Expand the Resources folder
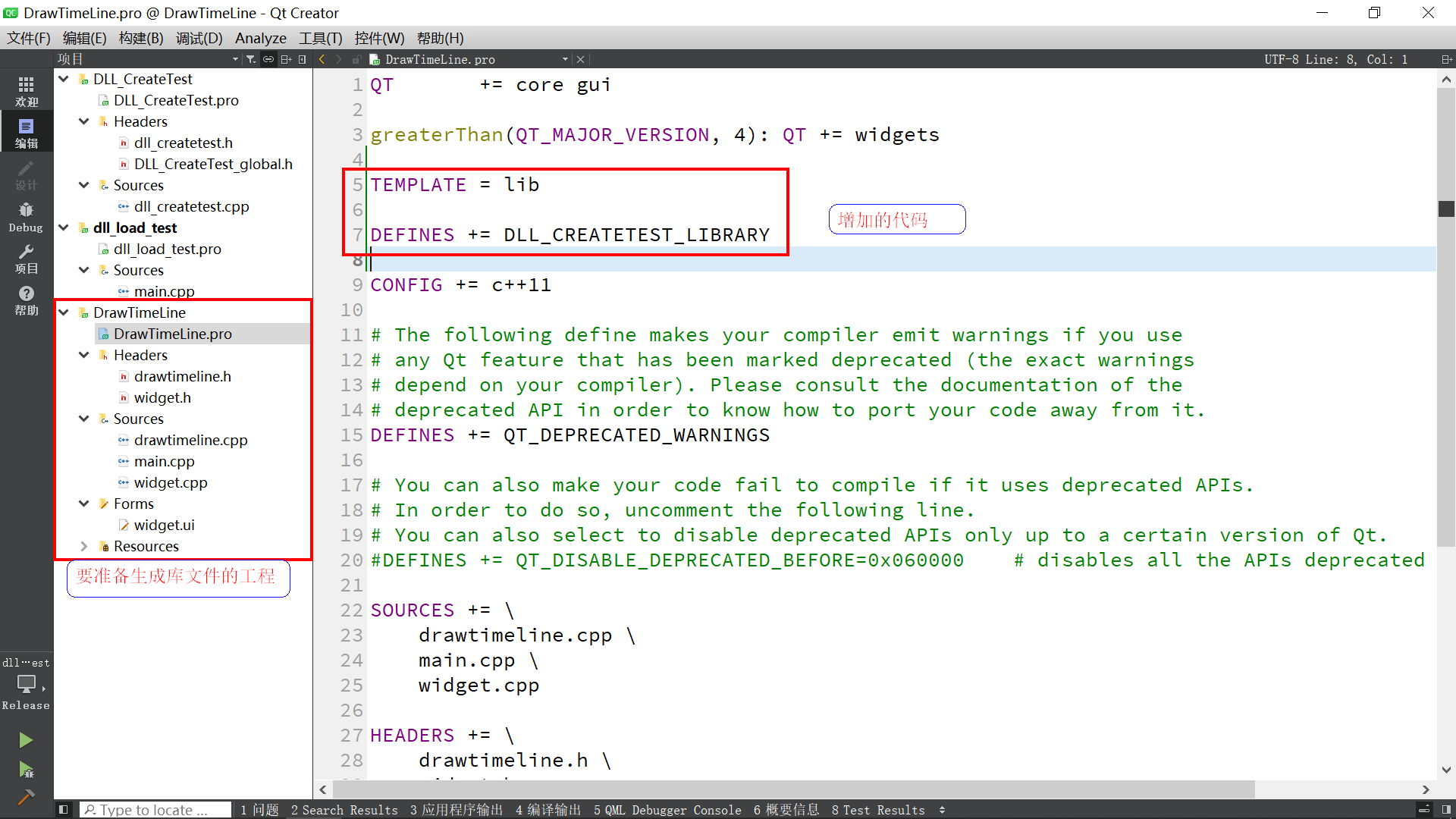The height and width of the screenshot is (819, 1456). [84, 546]
